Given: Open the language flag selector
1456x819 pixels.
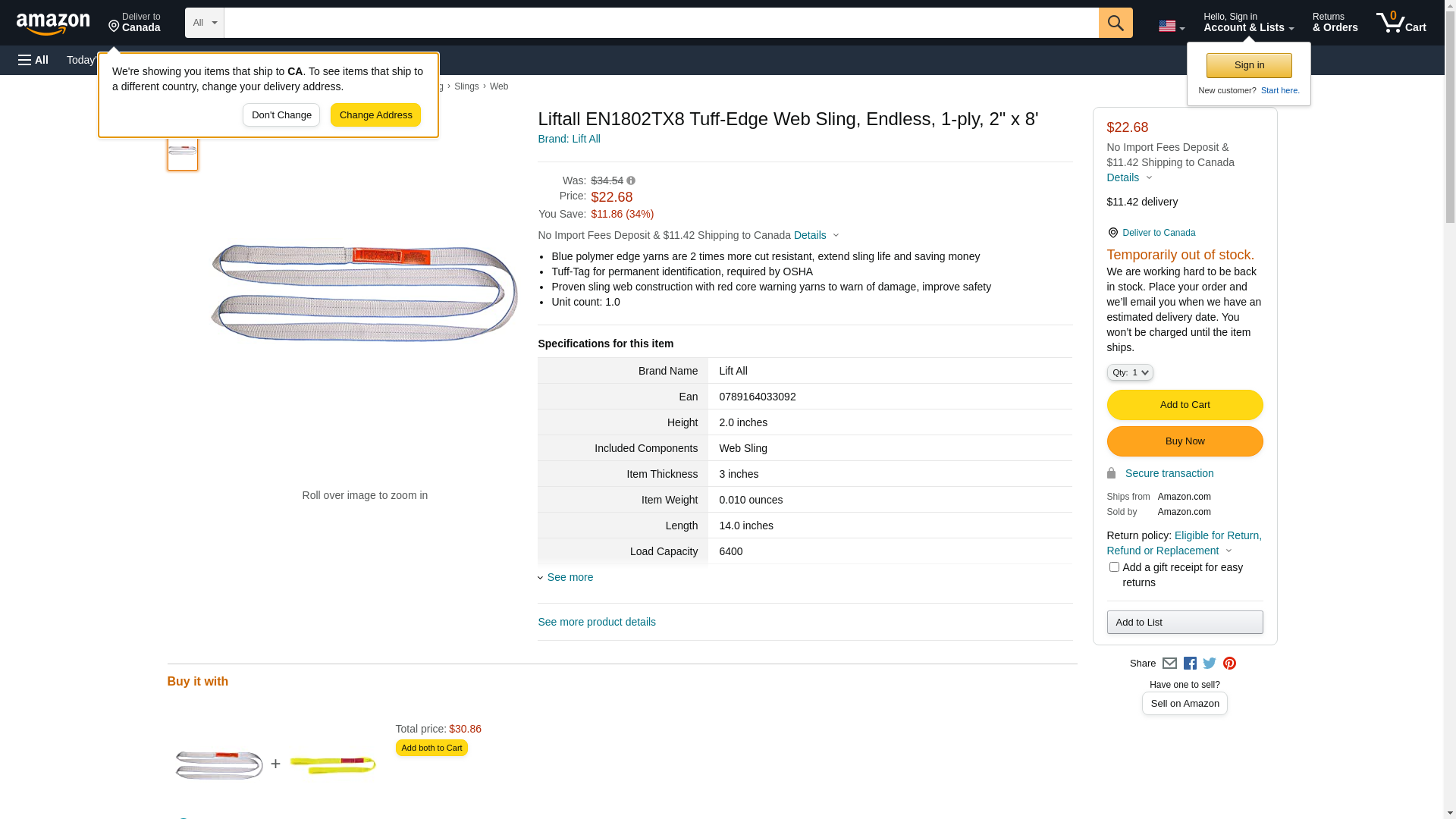Looking at the screenshot, I should (x=1171, y=27).
